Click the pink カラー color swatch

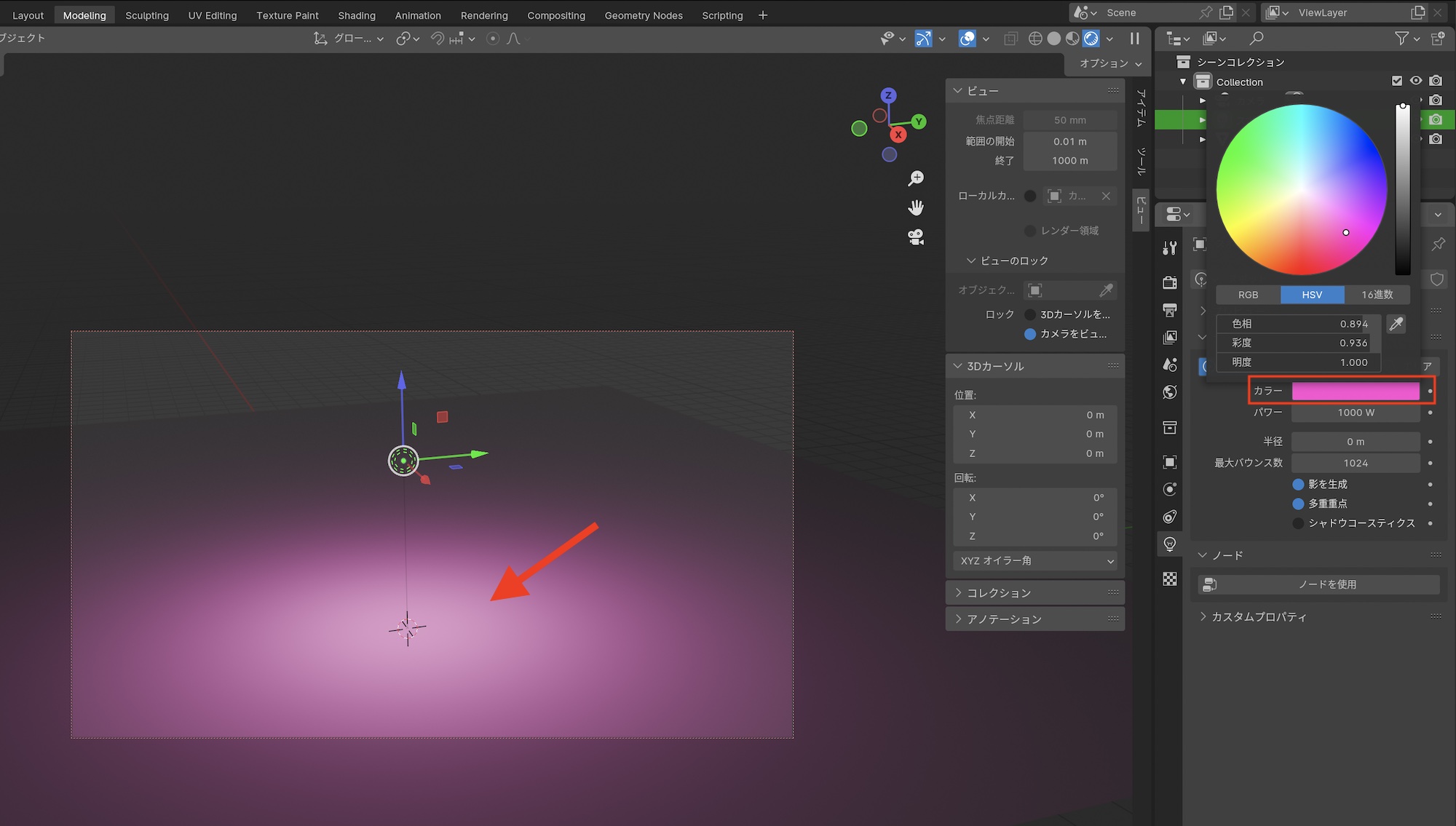(x=1356, y=391)
